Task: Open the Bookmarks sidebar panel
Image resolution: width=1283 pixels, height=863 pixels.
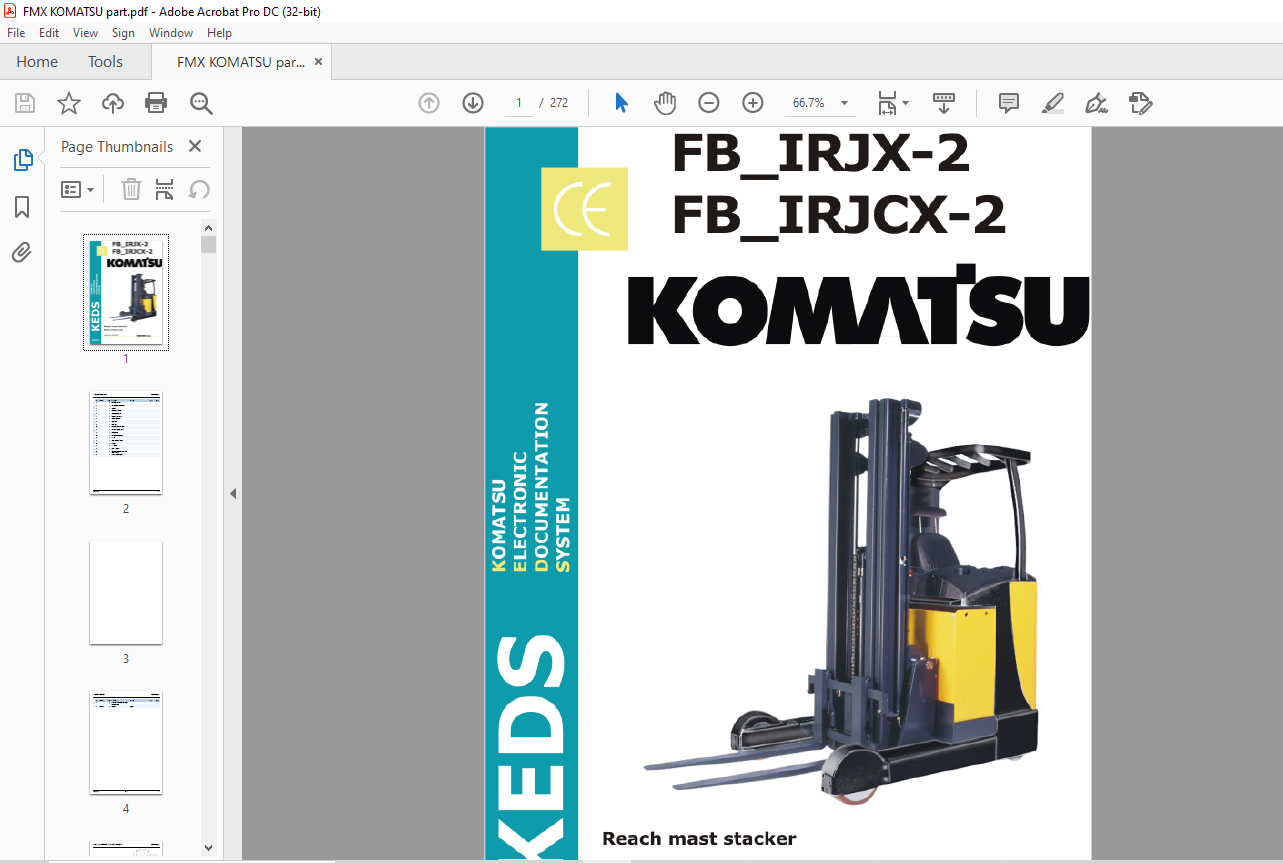Action: pyautogui.click(x=22, y=207)
